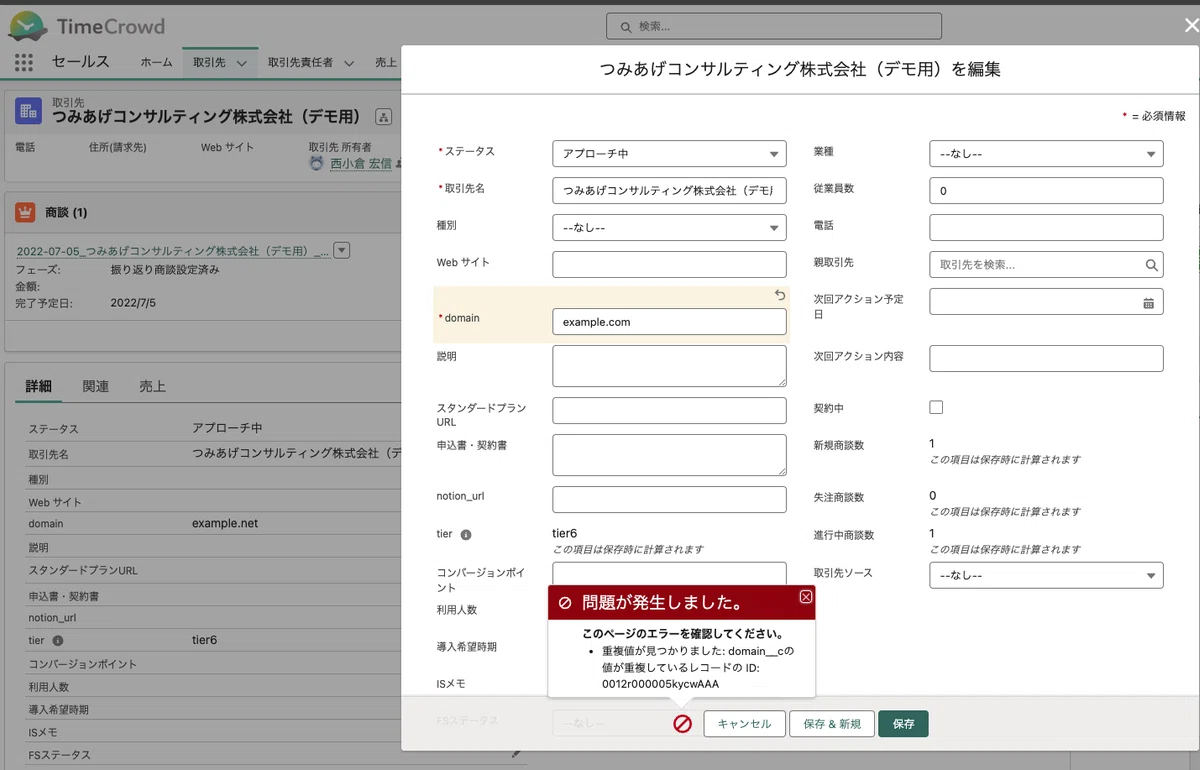Click the domain field containing example.com
The height and width of the screenshot is (770, 1200).
[669, 321]
